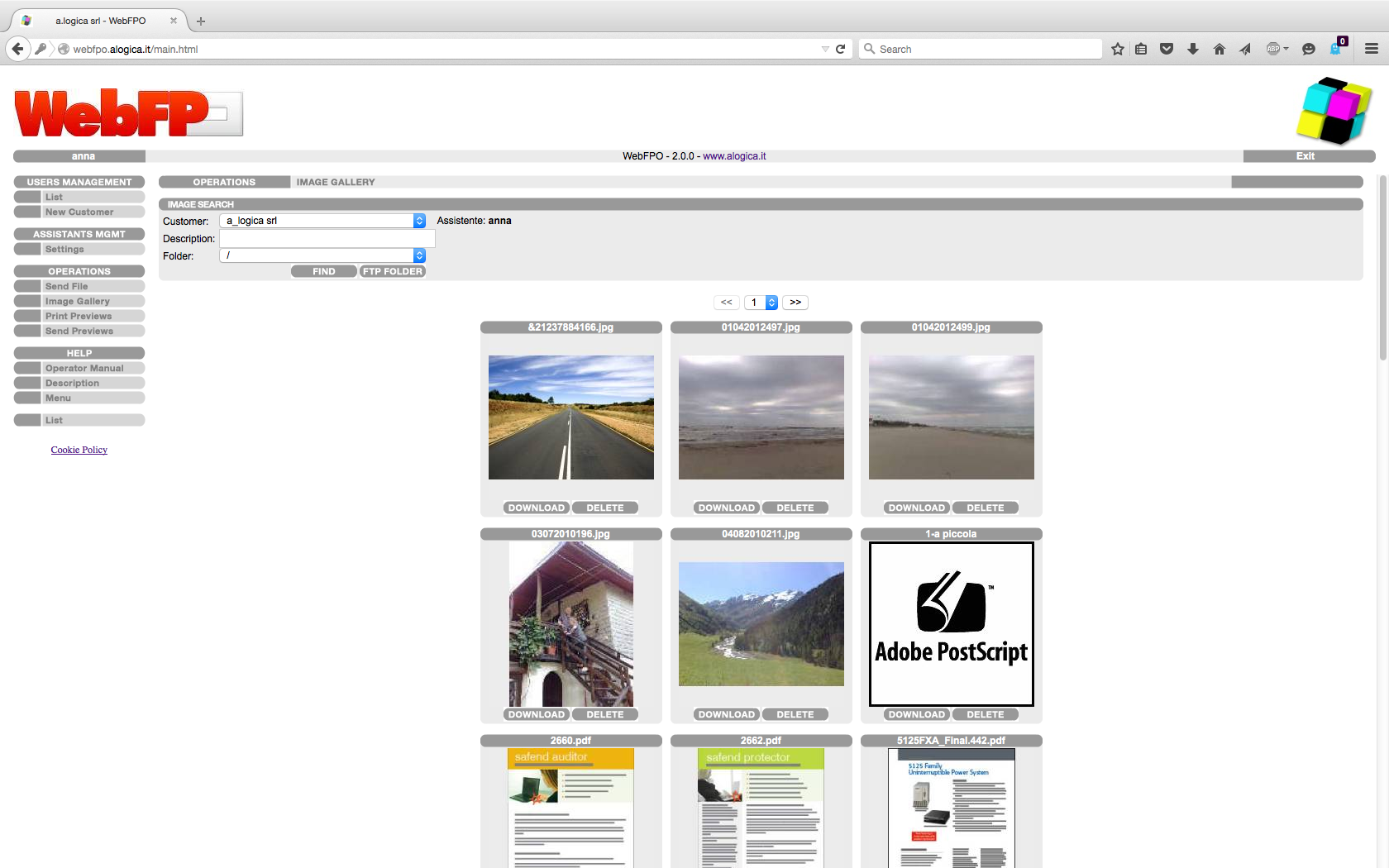Download 01042012497.jpg
This screenshot has height=868, width=1389.
[727, 508]
